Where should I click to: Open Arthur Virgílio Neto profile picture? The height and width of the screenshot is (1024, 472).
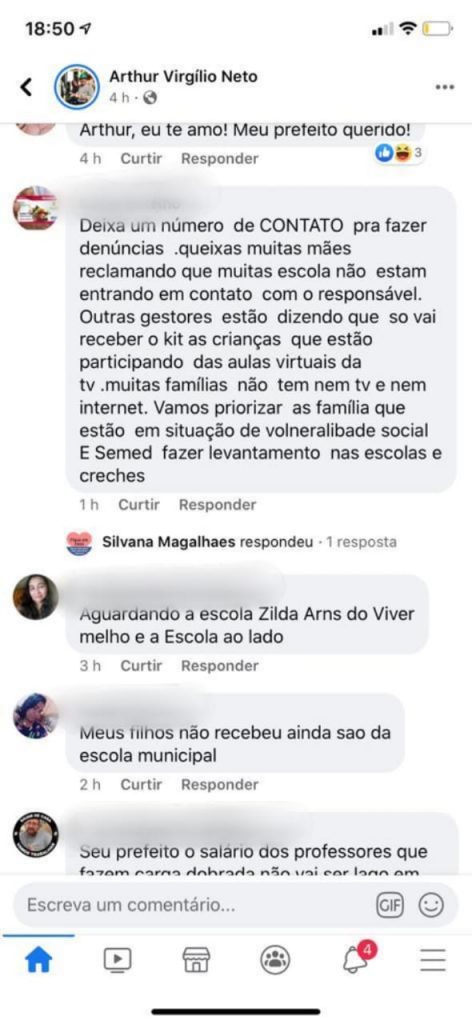(x=76, y=86)
